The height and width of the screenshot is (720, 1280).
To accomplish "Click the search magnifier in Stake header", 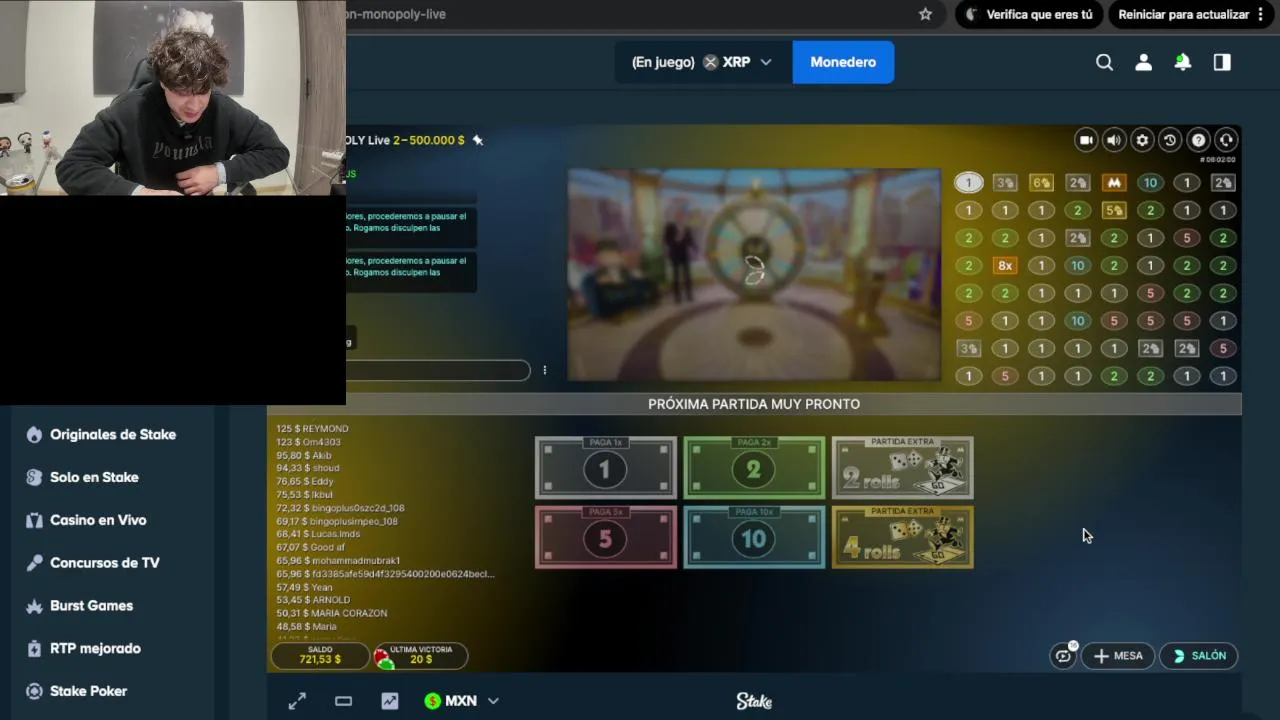I will 1104,62.
